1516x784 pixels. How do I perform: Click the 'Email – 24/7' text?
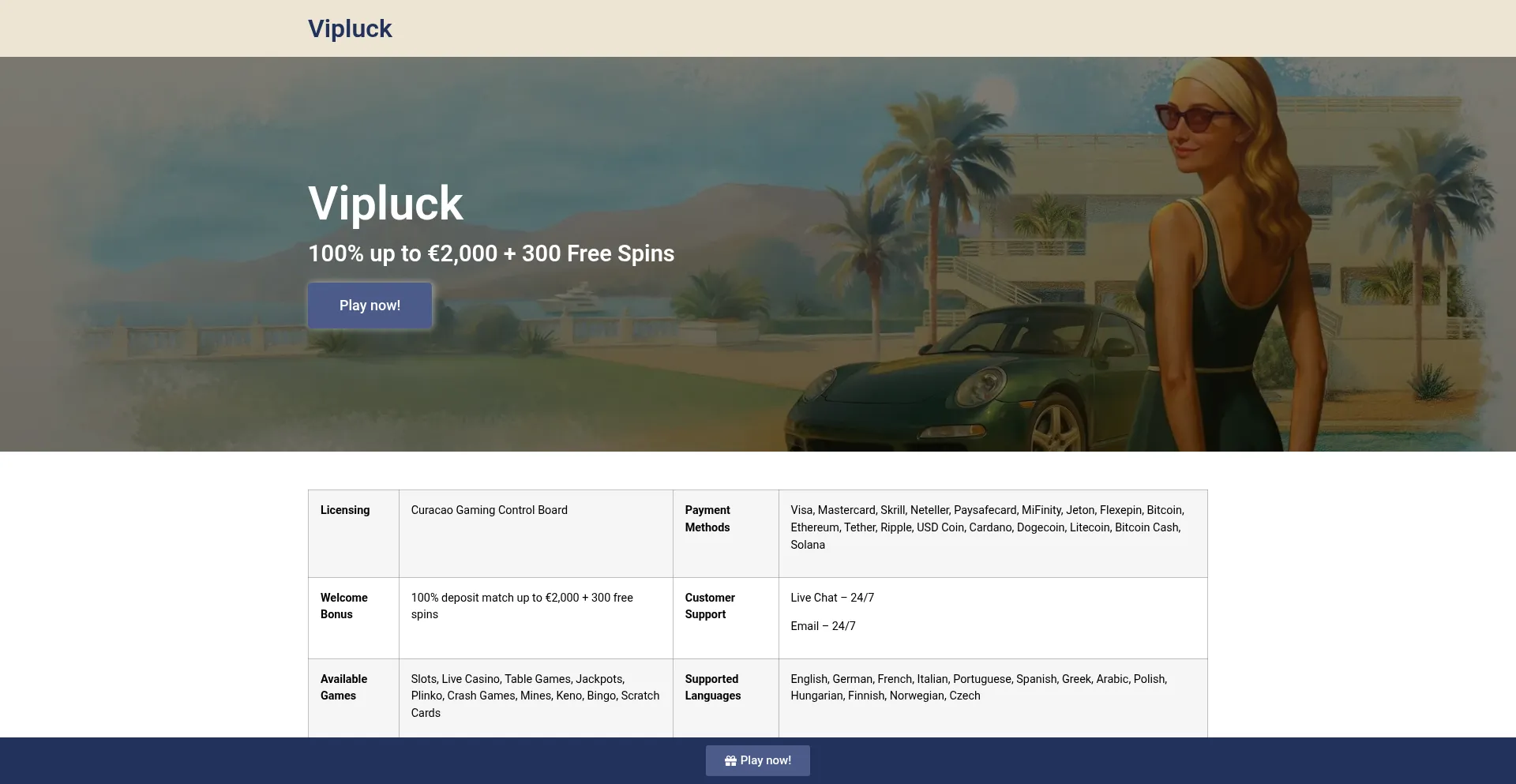(823, 626)
